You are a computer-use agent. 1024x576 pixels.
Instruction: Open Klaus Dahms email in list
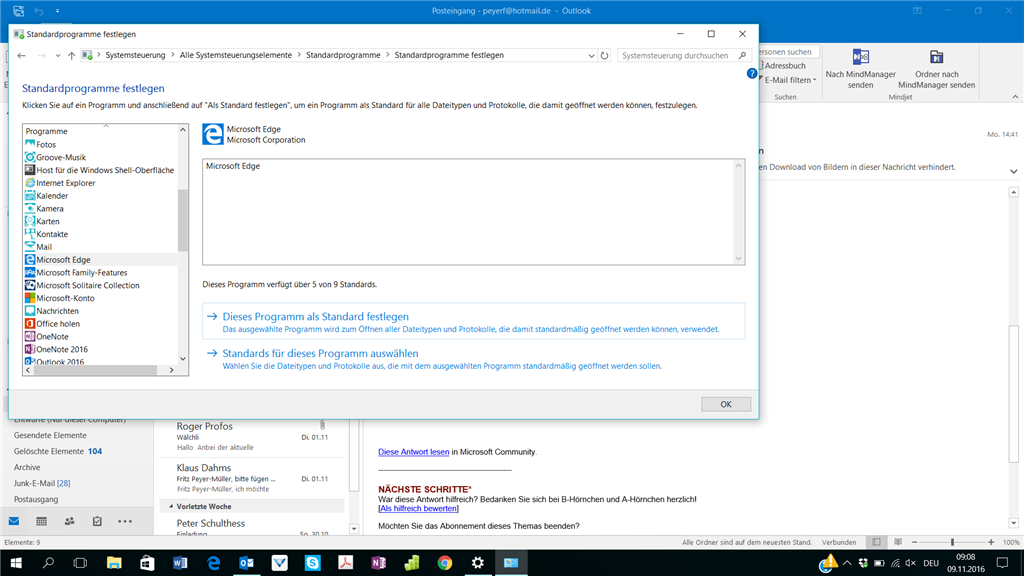tap(252, 478)
